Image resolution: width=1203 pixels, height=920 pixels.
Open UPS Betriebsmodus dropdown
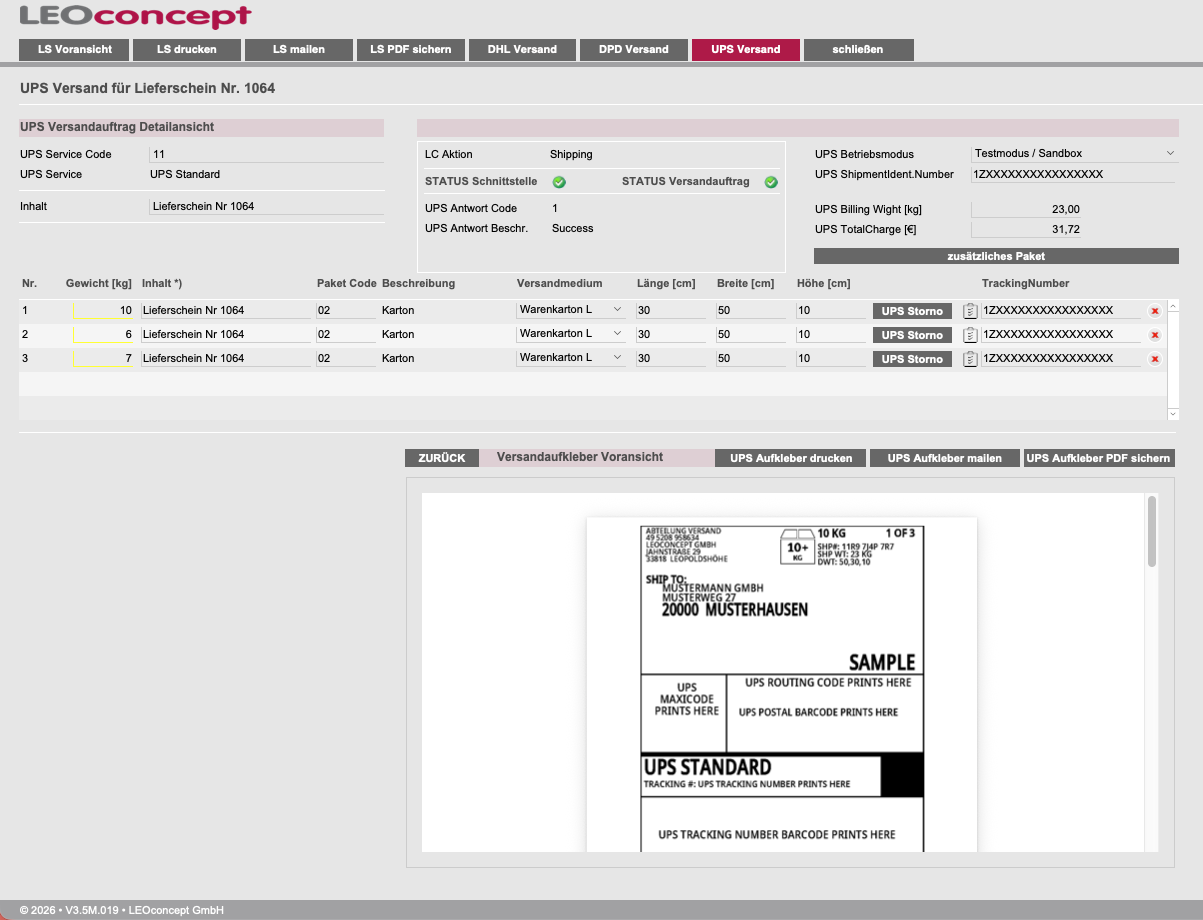pyautogui.click(x=1075, y=153)
